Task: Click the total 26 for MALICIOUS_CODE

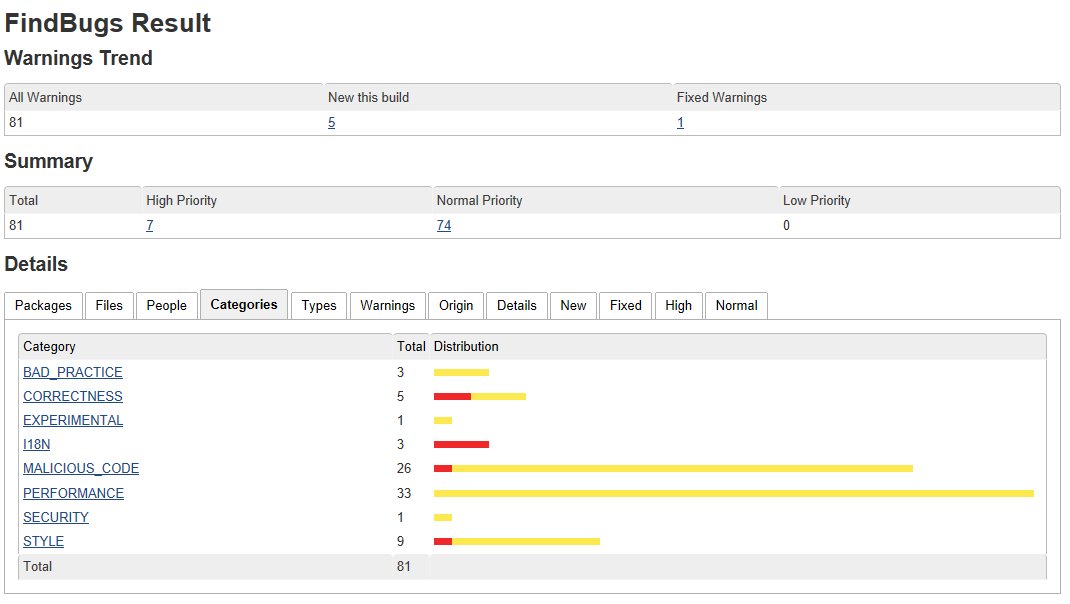Action: 404,469
